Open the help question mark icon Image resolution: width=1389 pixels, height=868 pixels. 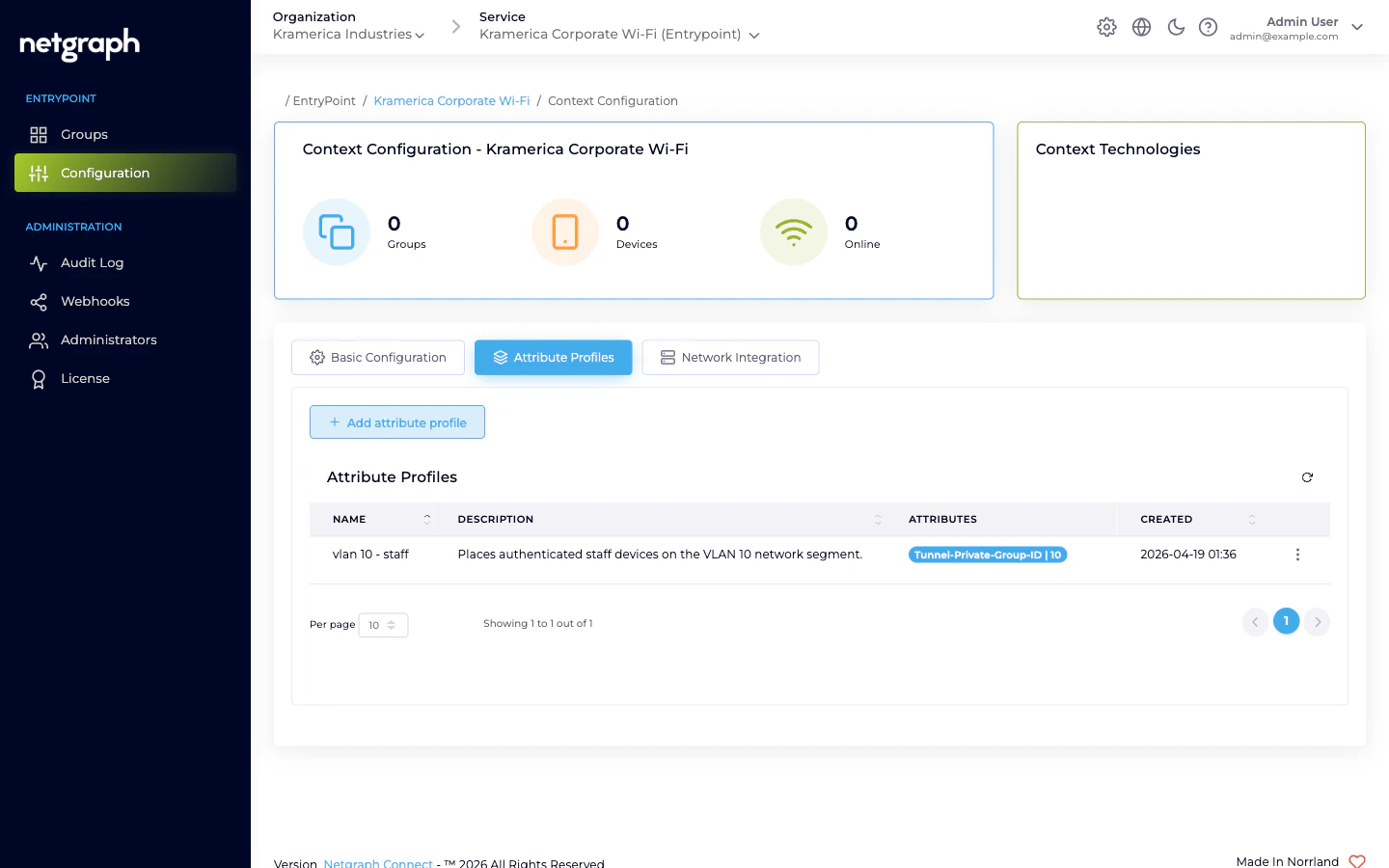pos(1208,27)
